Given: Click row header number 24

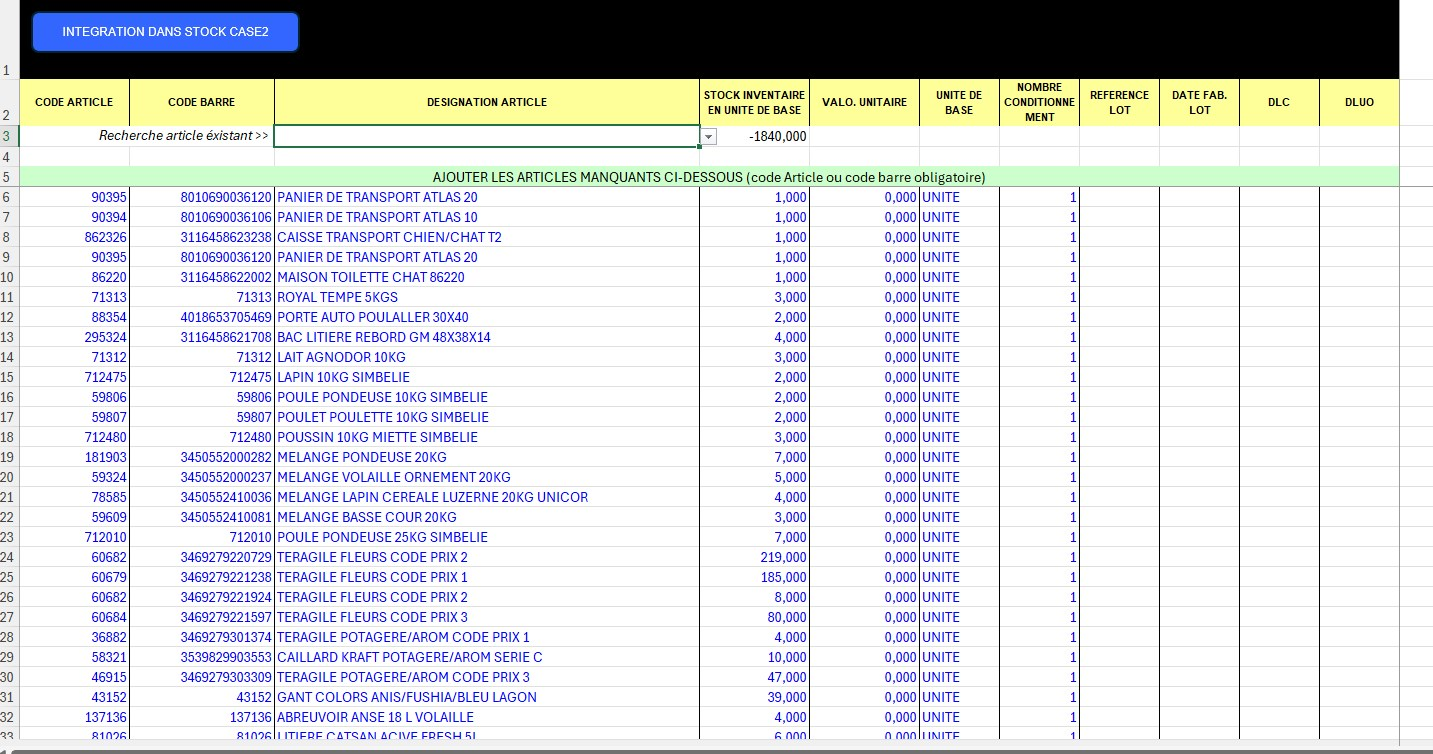Looking at the screenshot, I should pos(8,557).
